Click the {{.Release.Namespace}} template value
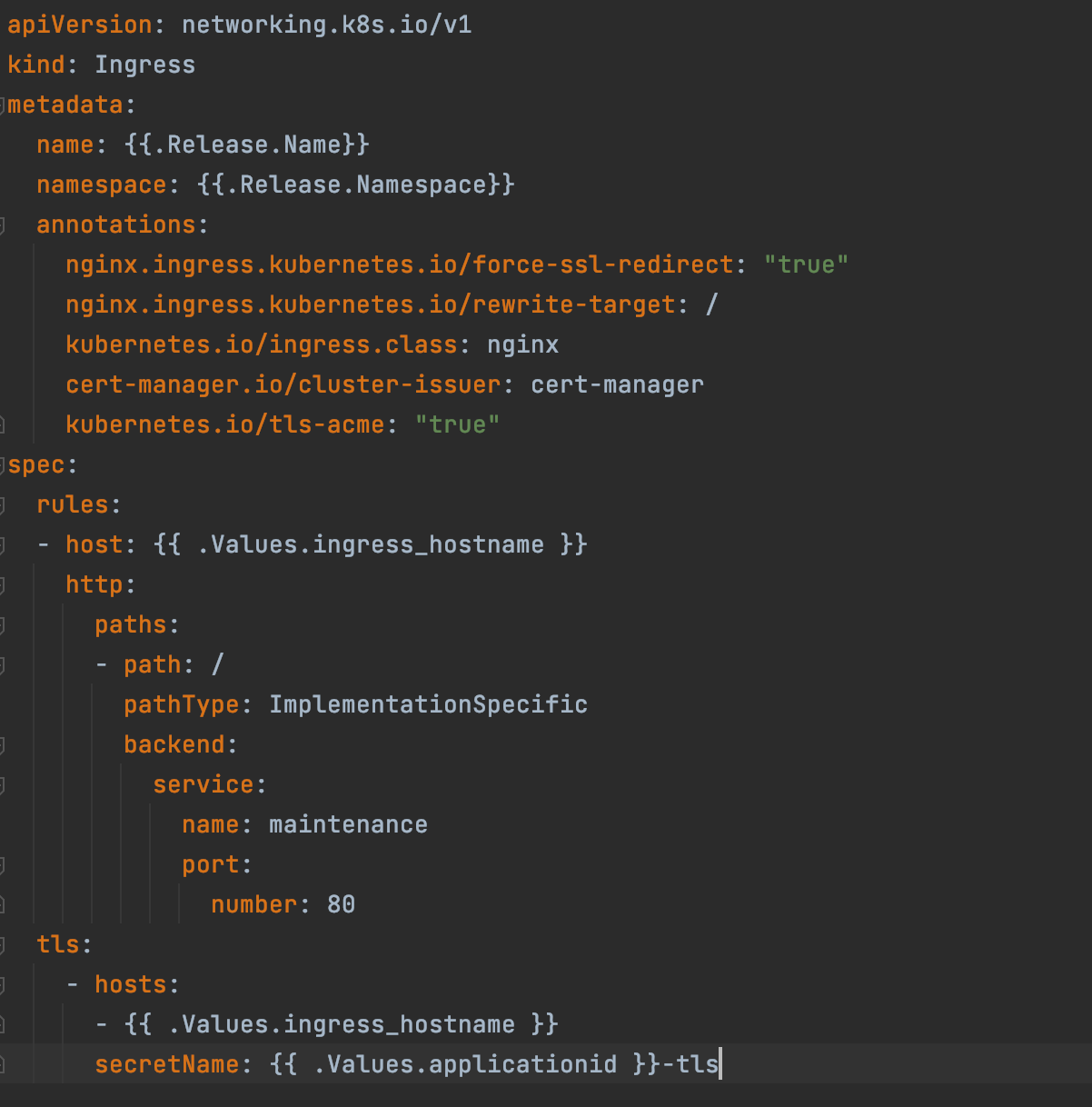 (355, 184)
